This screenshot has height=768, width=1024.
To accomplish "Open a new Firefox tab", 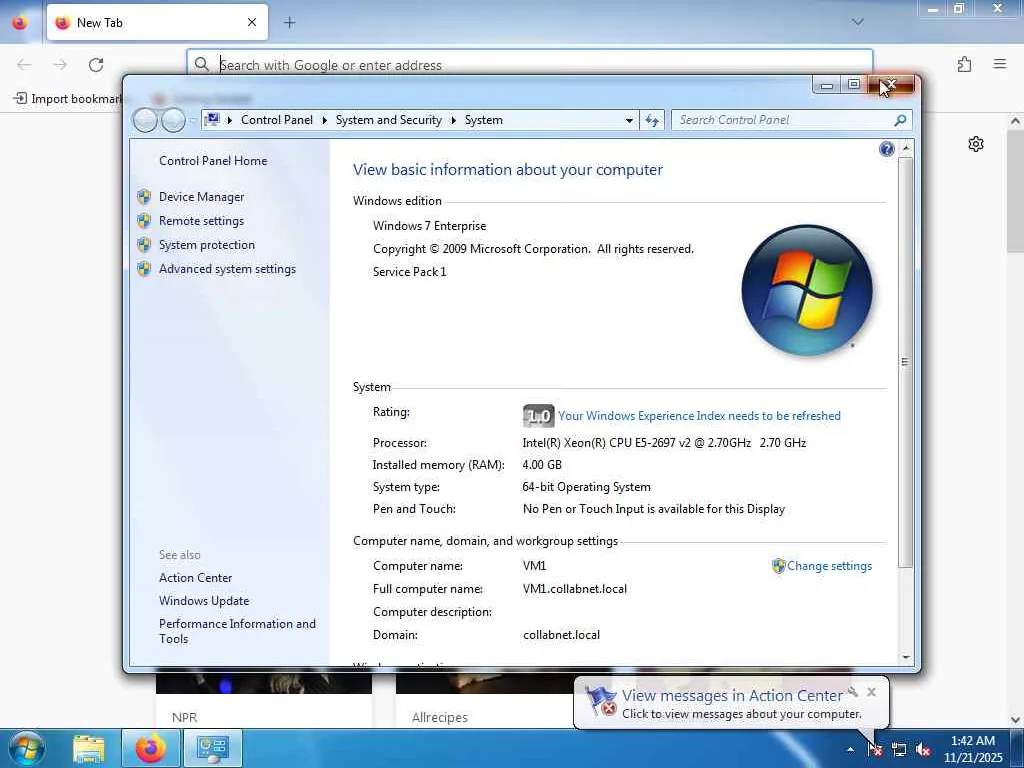I will click(x=290, y=23).
